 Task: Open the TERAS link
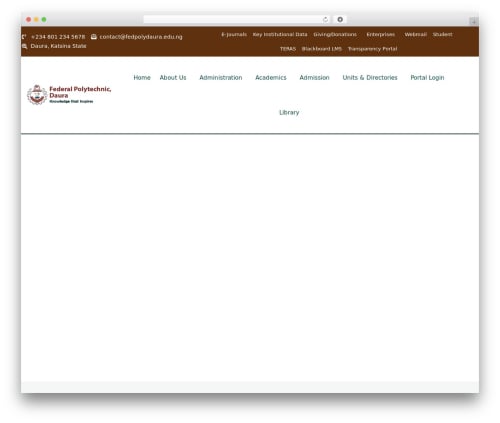tap(288, 49)
